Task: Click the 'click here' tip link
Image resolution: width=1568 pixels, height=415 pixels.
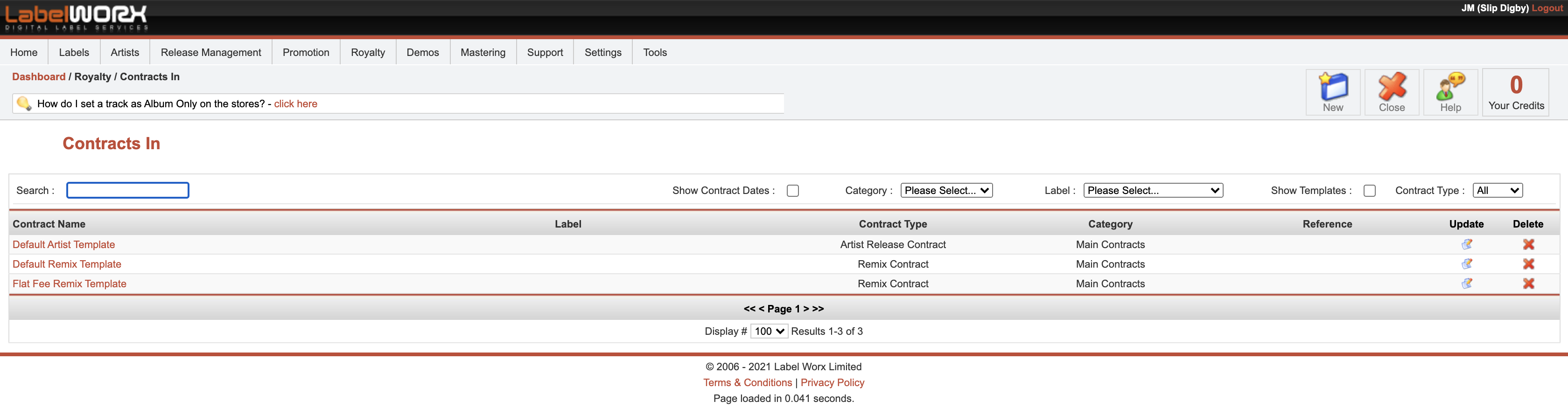Action: point(295,104)
